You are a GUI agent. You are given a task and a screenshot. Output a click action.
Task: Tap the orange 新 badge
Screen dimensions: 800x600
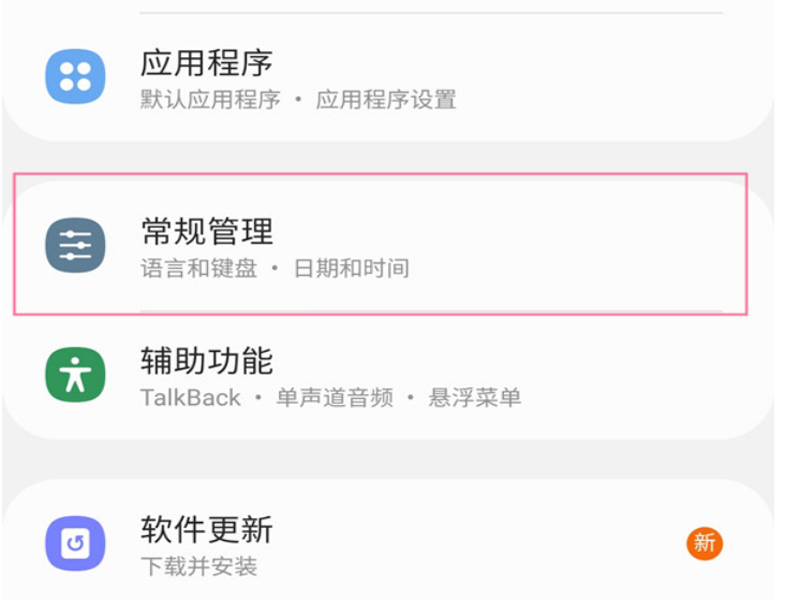click(704, 543)
